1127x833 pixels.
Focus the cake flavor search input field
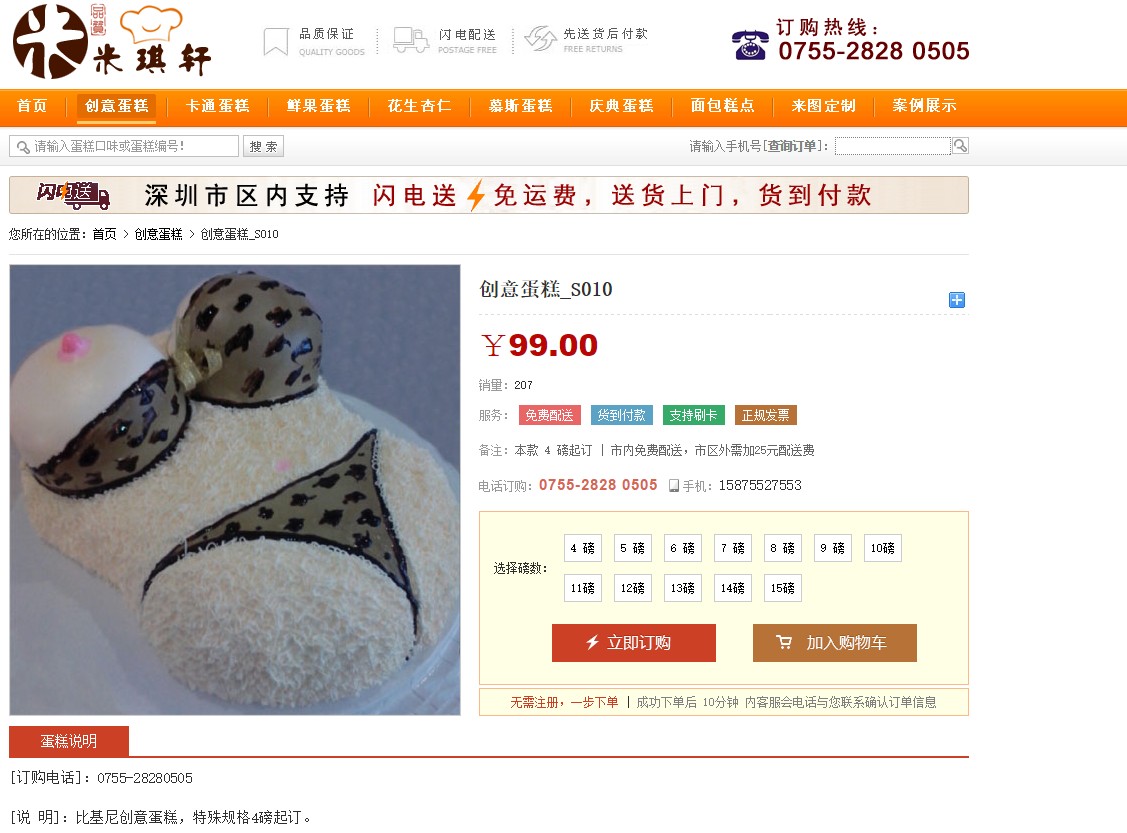click(124, 147)
